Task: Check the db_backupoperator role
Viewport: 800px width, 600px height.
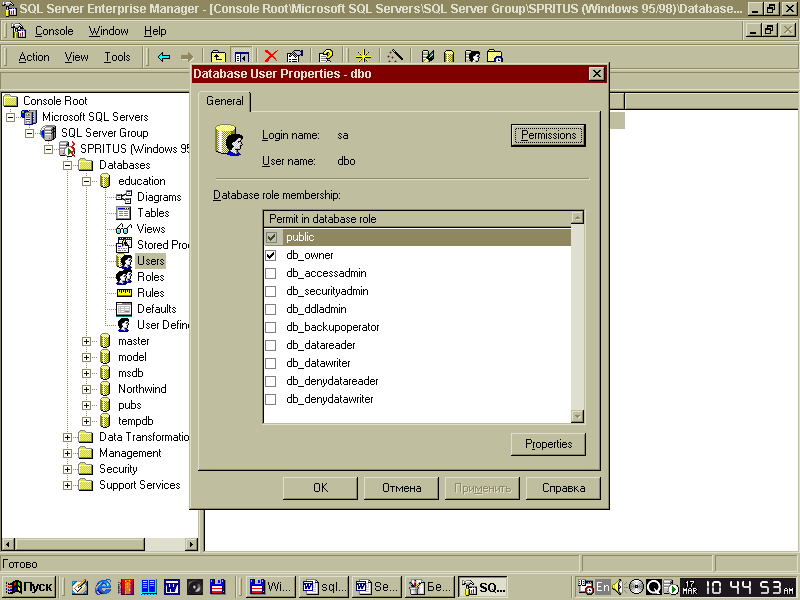Action: pos(271,327)
